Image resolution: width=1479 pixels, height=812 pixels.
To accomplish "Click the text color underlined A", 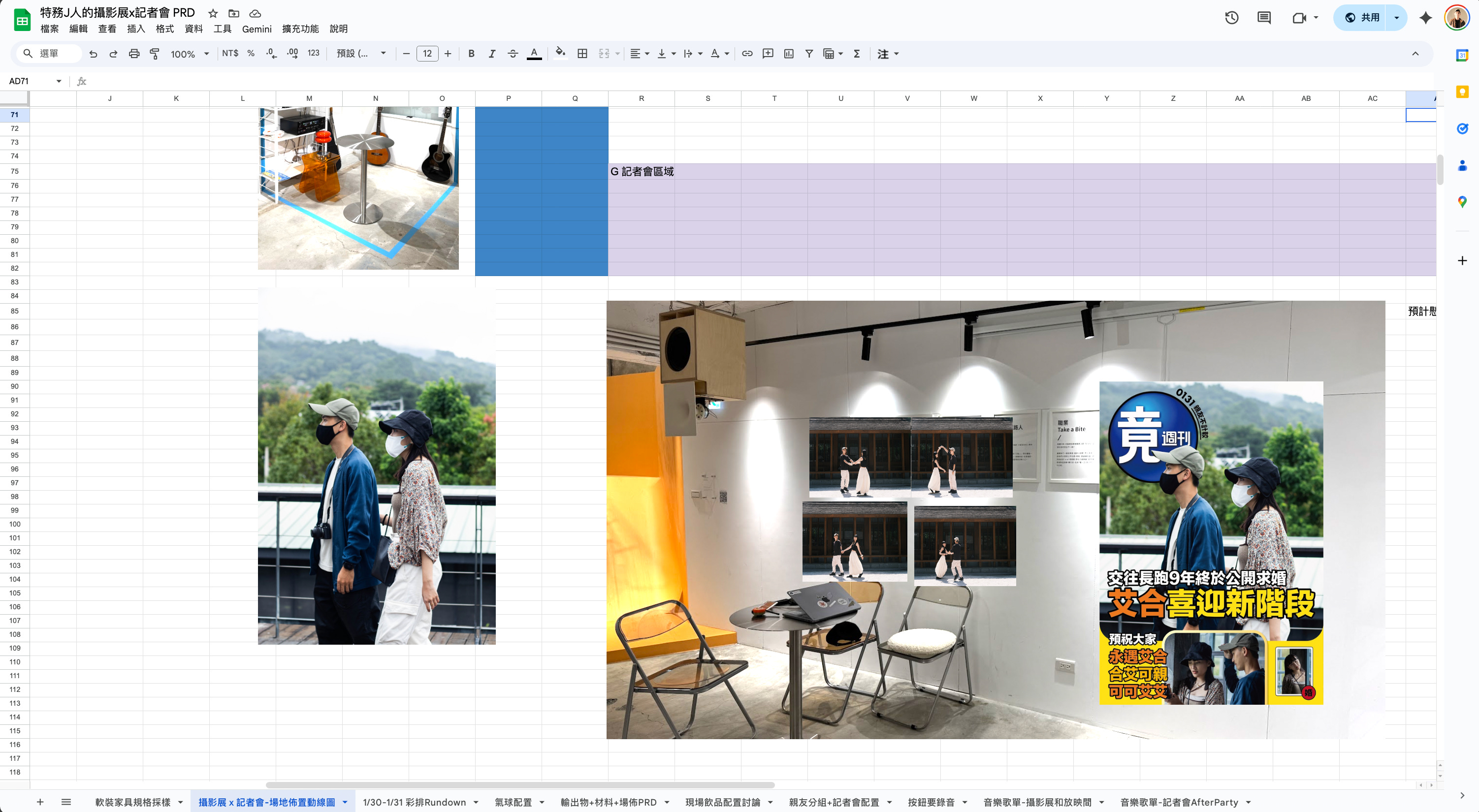I will coord(534,53).
